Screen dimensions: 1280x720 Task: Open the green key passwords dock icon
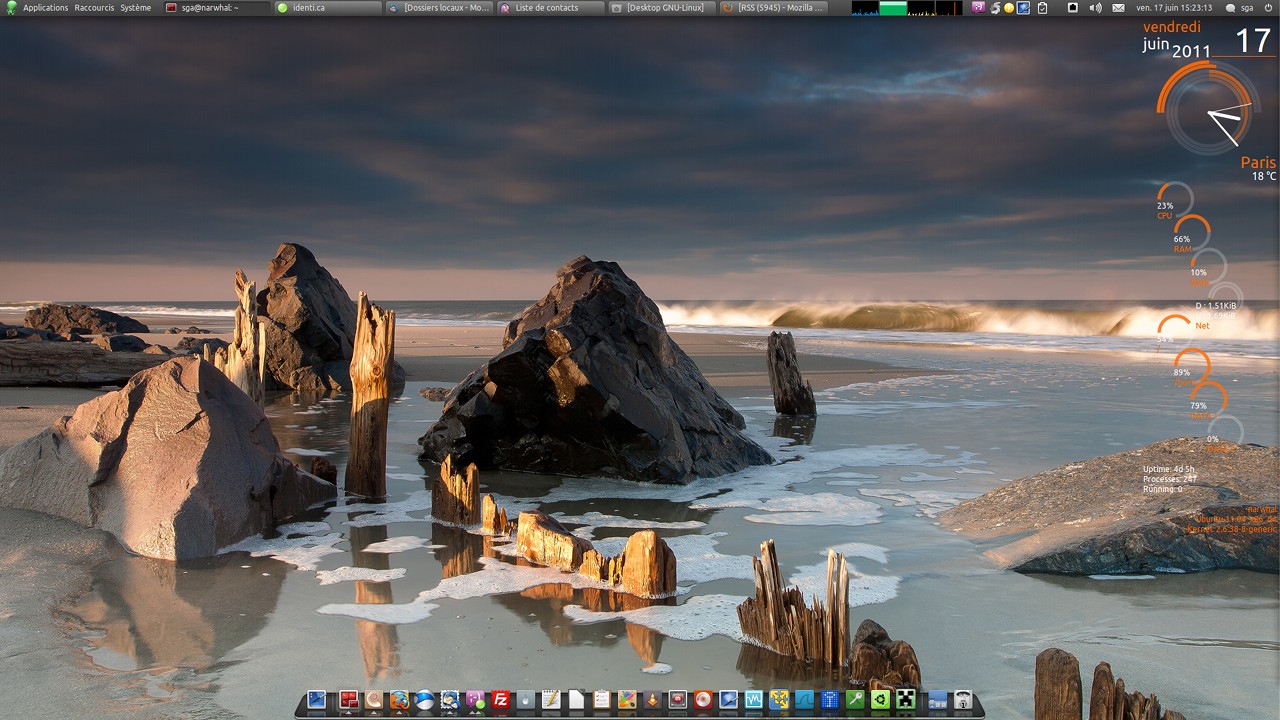click(x=855, y=700)
